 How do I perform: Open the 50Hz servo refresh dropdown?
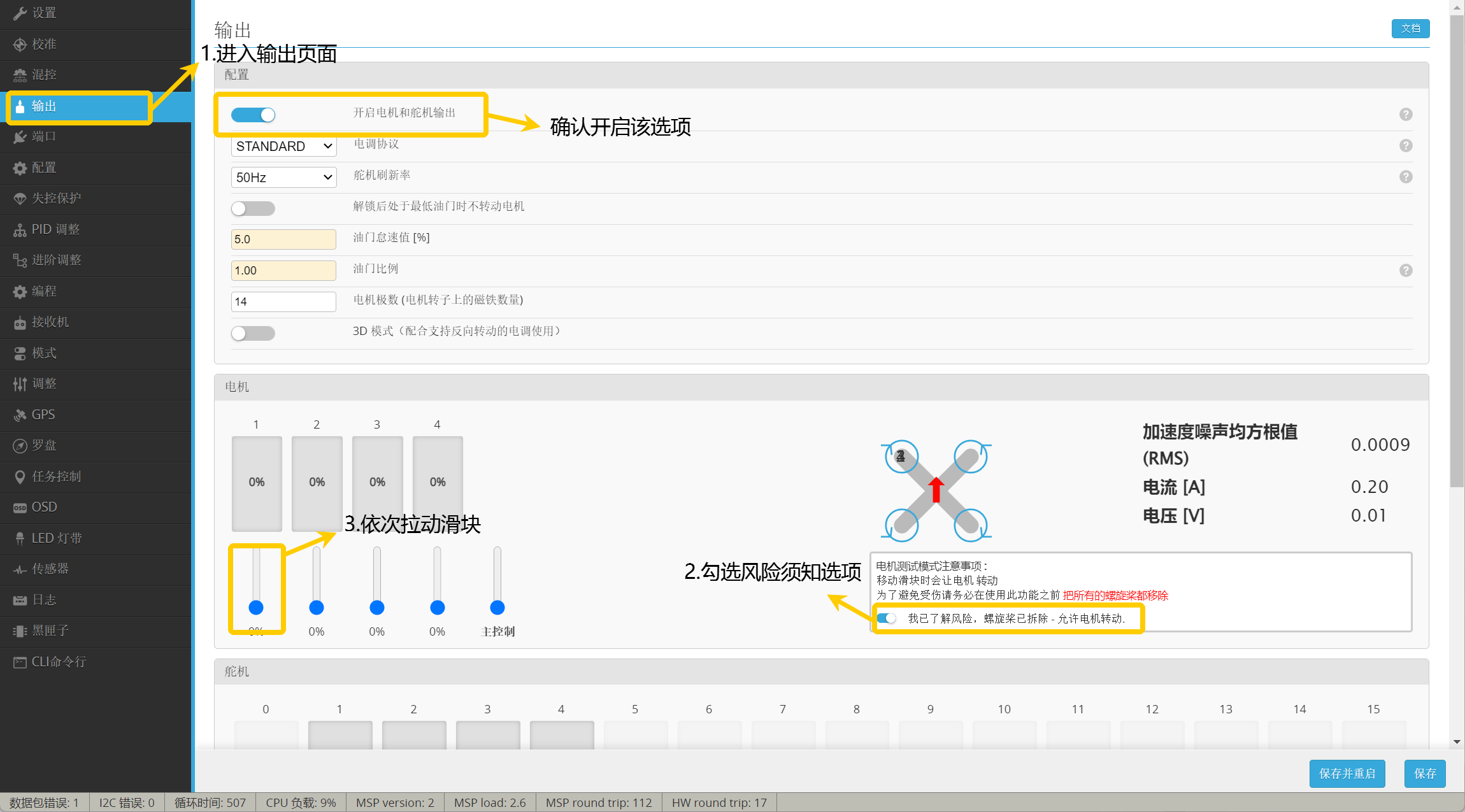283,178
